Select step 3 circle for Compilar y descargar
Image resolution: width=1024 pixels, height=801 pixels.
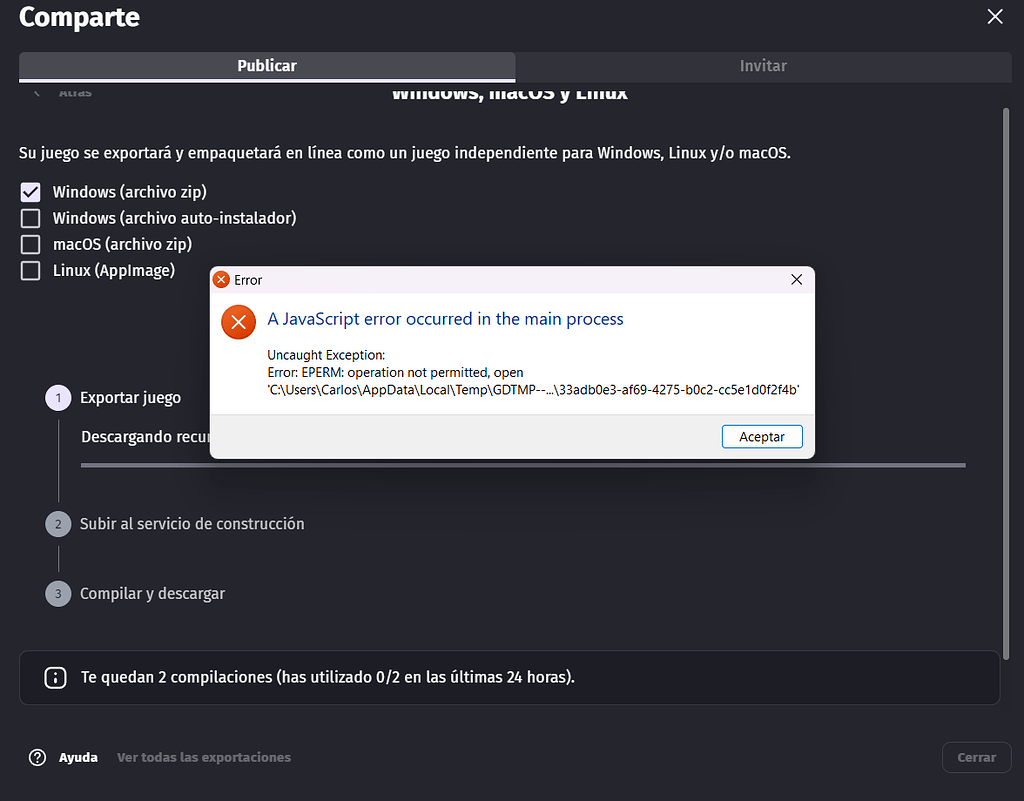58,593
